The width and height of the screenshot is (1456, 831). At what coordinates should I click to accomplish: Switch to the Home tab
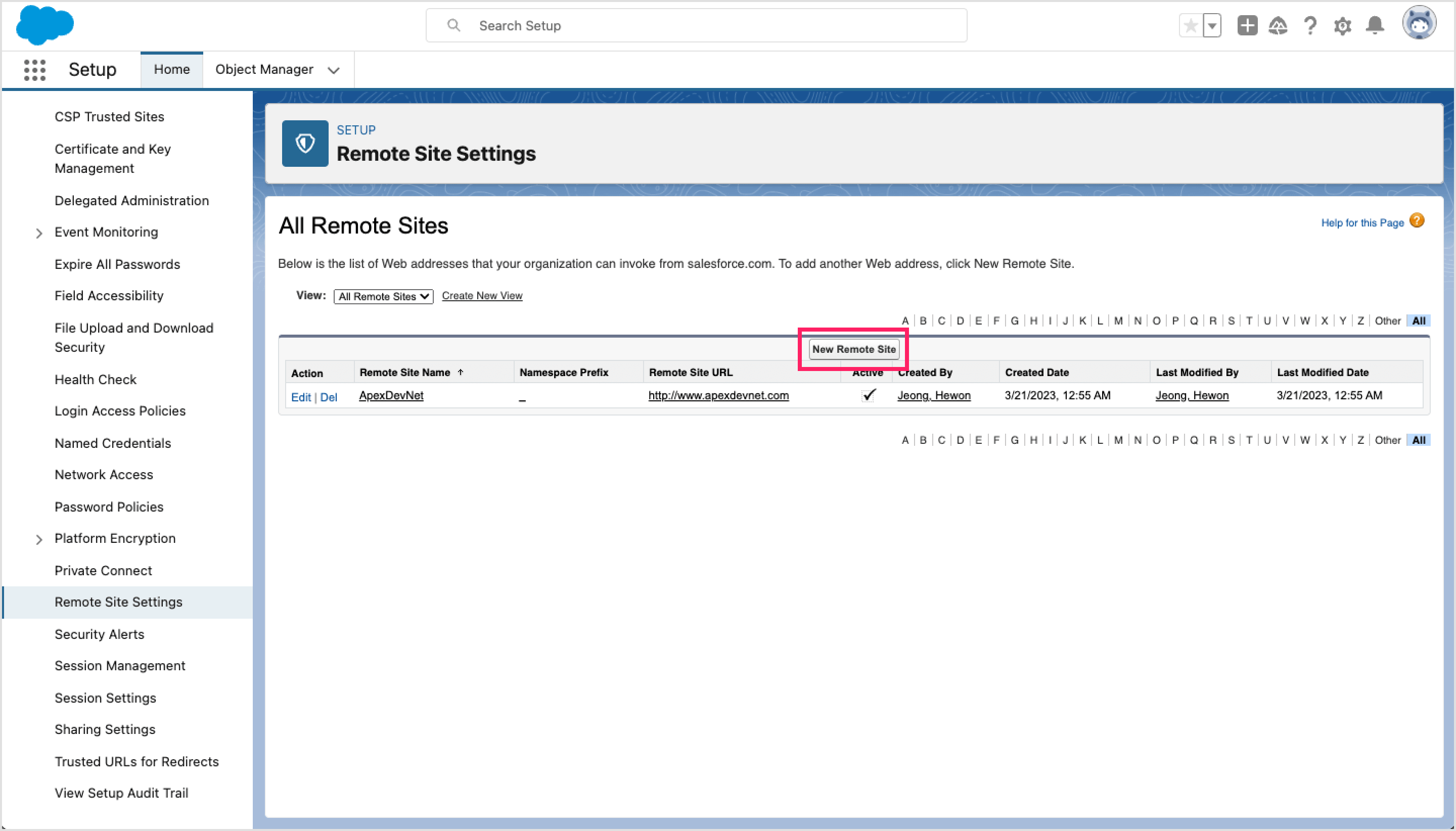pyautogui.click(x=171, y=69)
